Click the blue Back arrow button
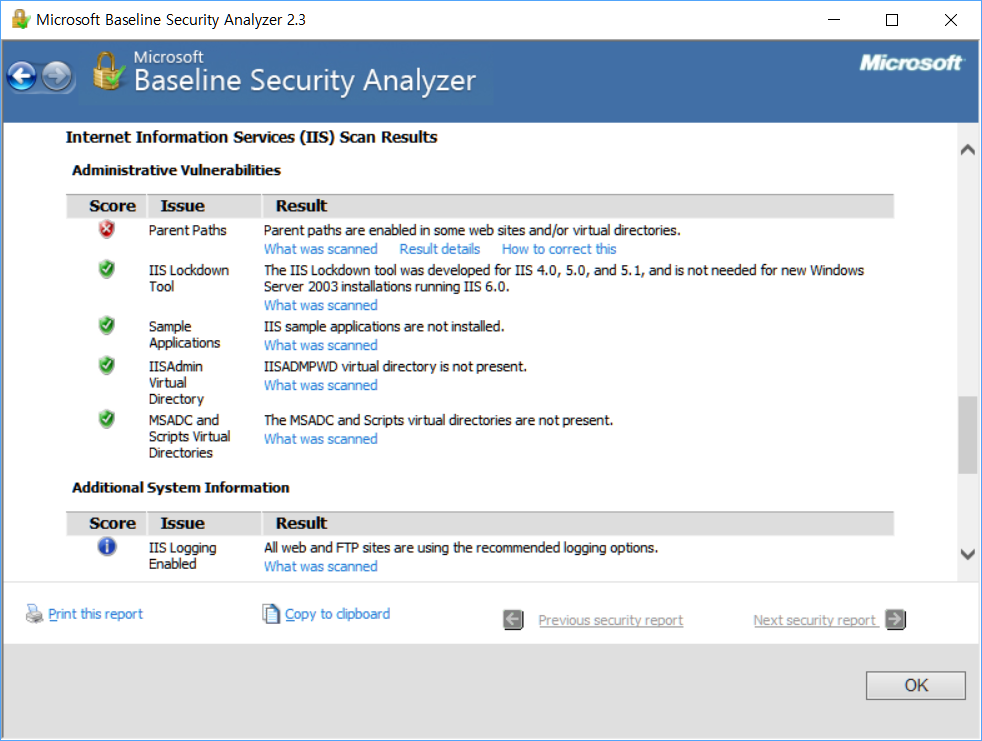982x741 pixels. [22, 77]
